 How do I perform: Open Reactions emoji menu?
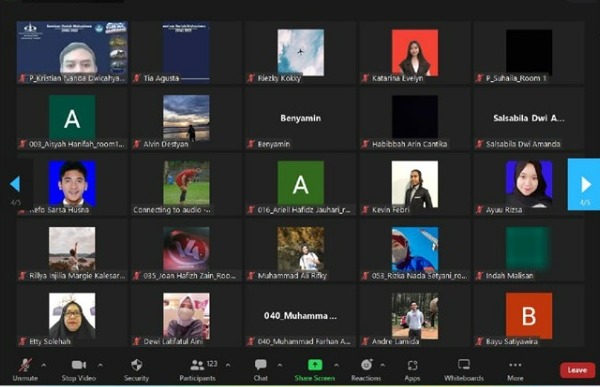tap(366, 370)
